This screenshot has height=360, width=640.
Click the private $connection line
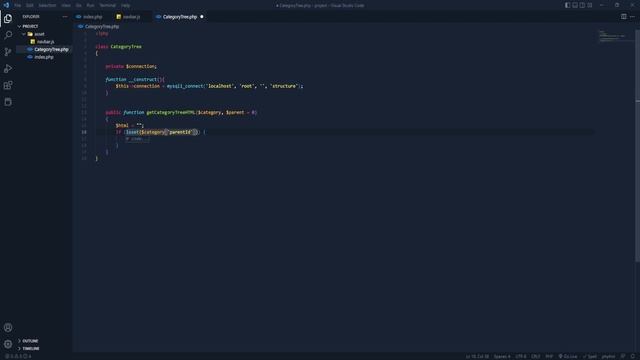point(131,67)
